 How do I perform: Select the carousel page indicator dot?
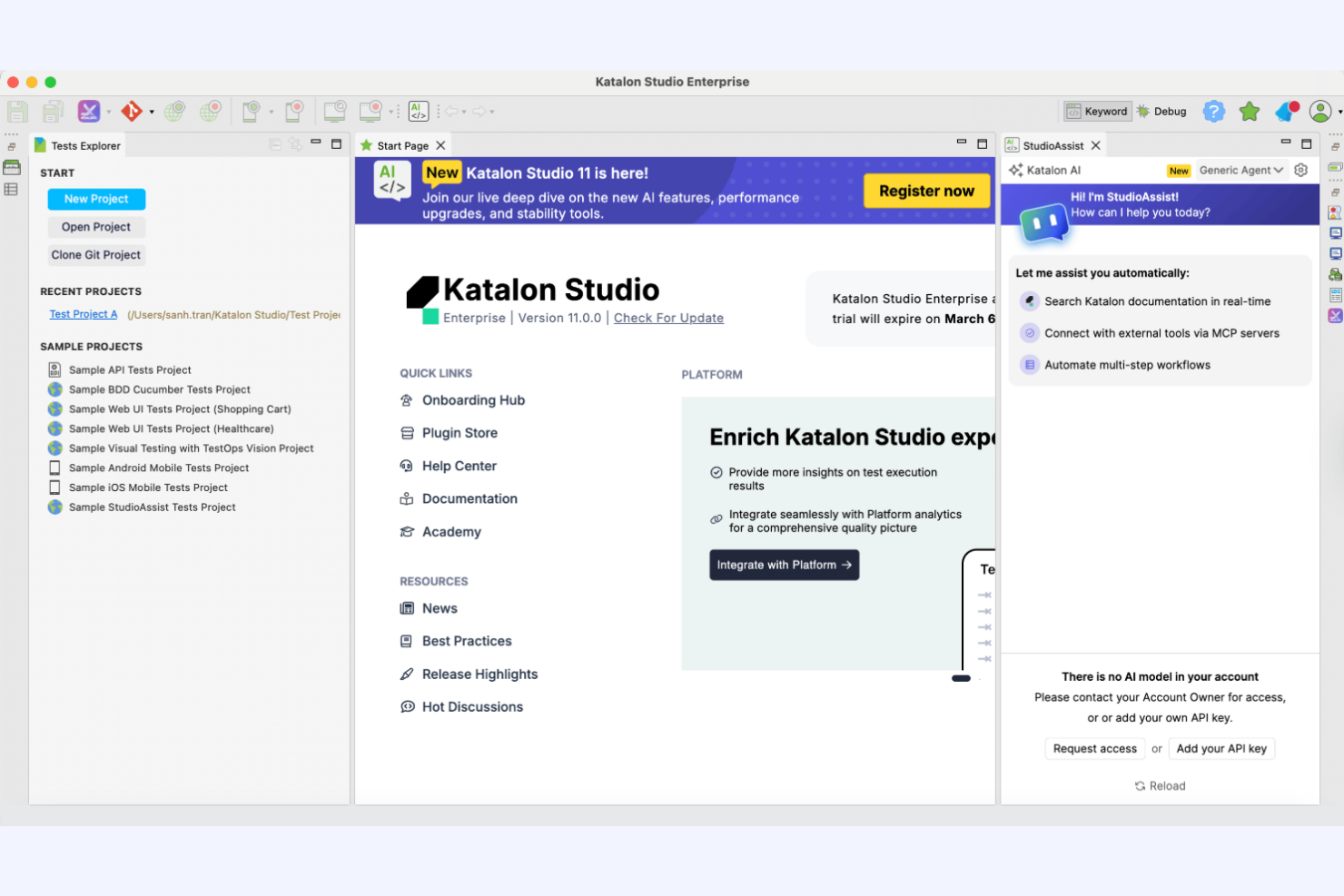(960, 678)
